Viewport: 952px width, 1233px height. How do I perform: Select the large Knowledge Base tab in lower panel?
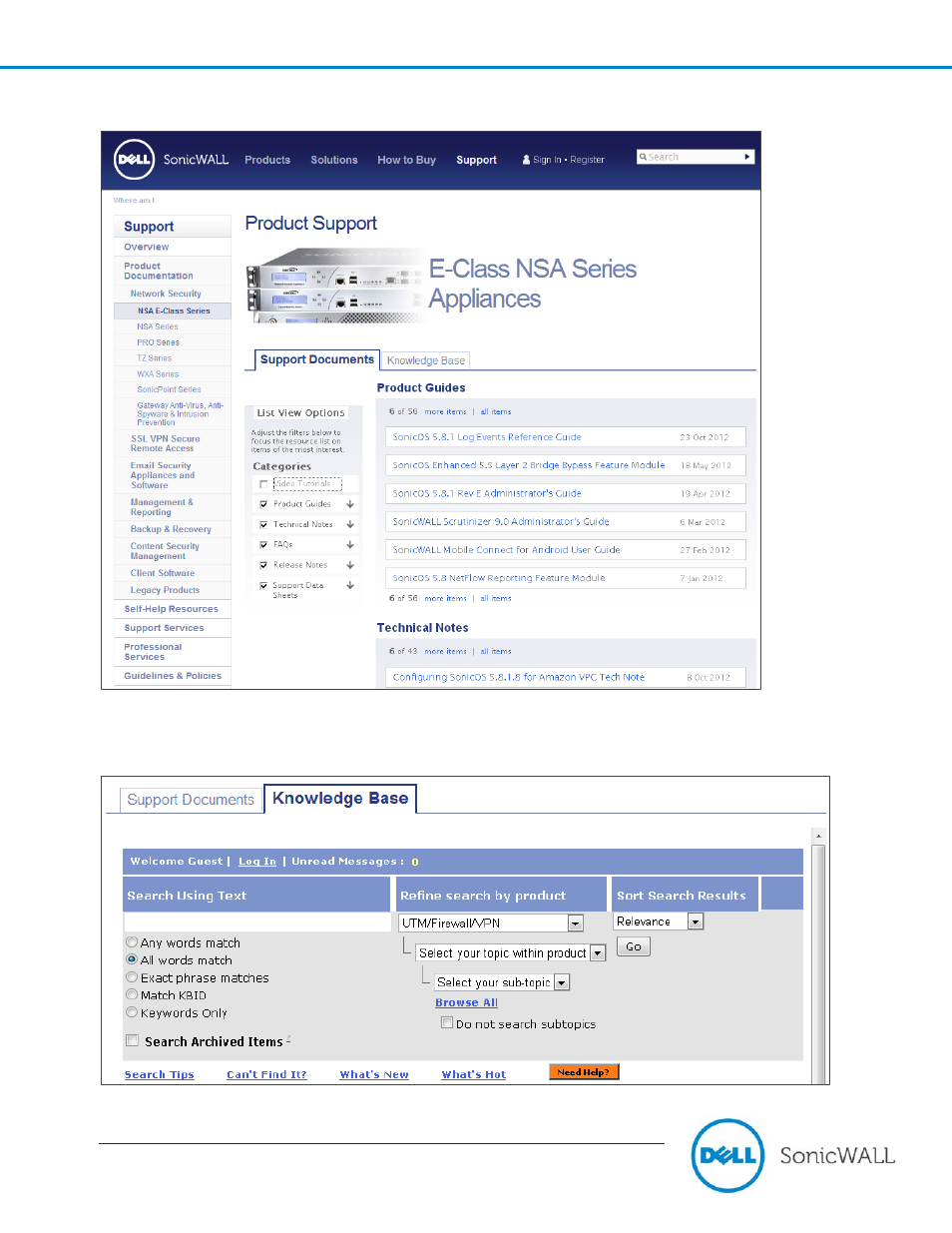pyautogui.click(x=340, y=799)
